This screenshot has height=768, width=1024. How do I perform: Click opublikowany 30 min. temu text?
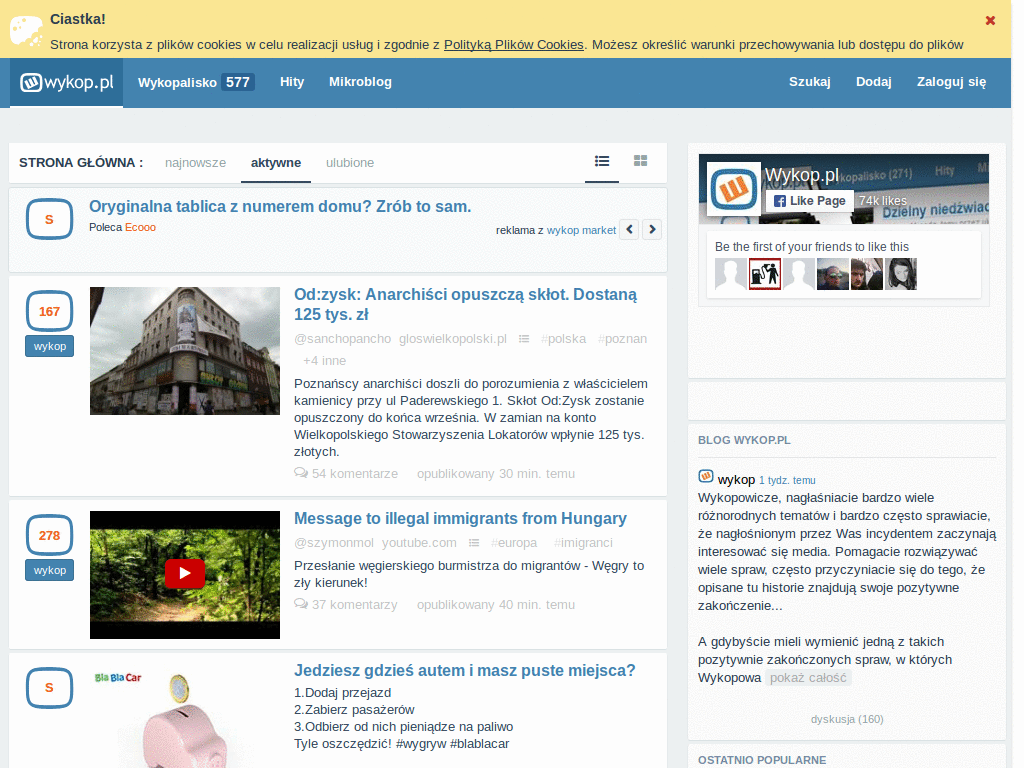496,473
